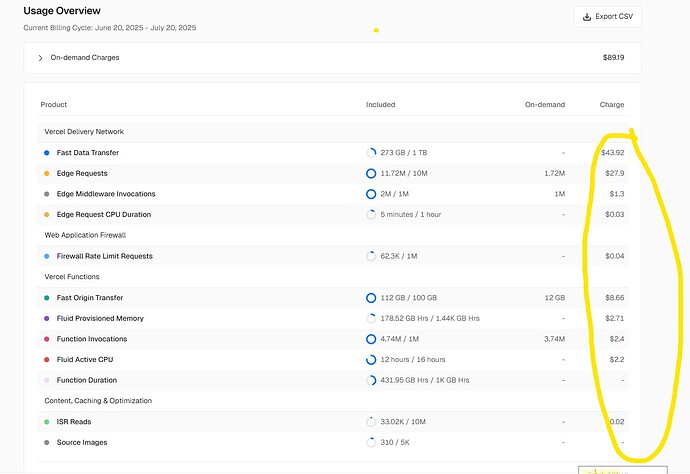Viewport: 690px width, 474px height.
Task: Open the Edge Middleware Invocations row
Action: [333, 194]
